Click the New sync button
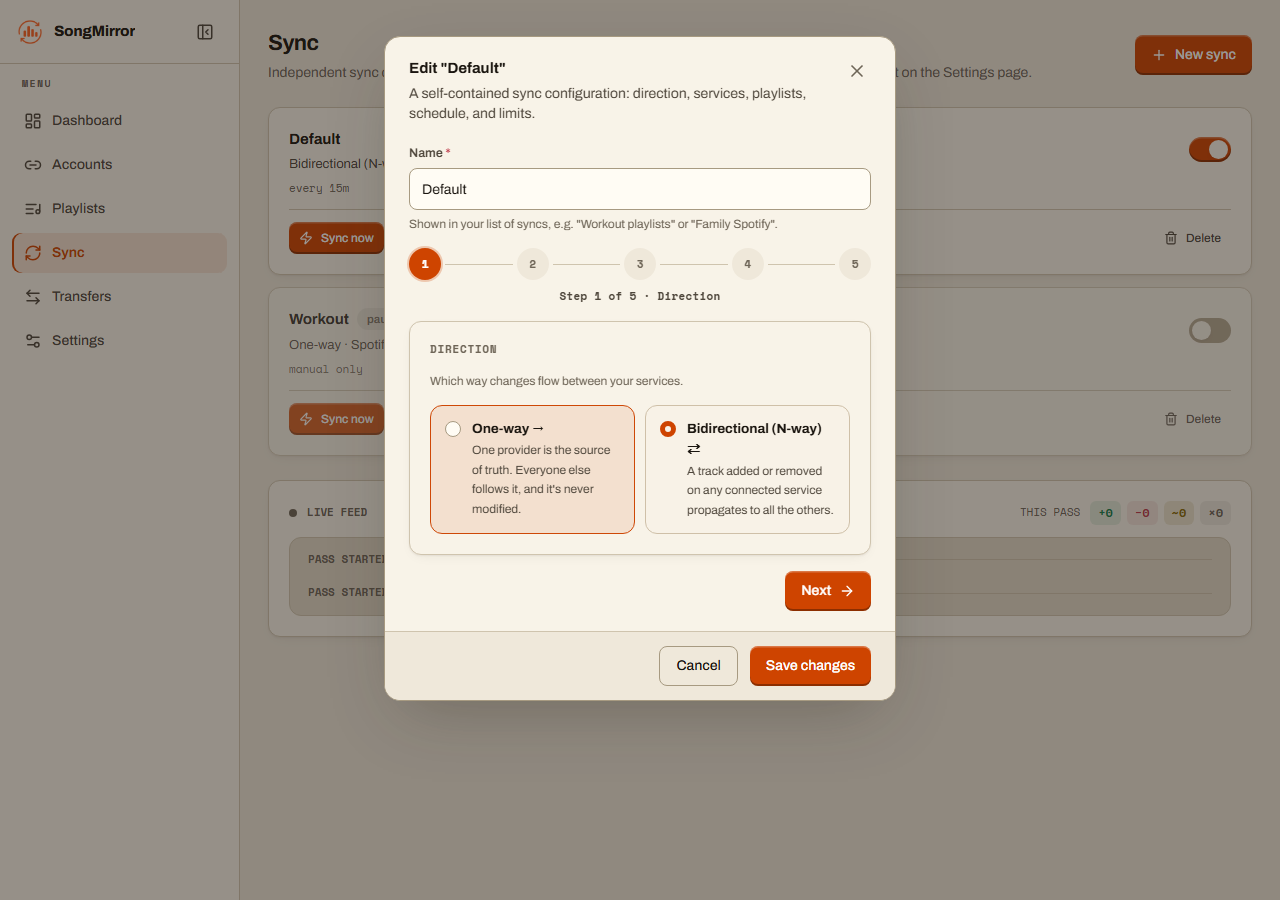This screenshot has height=900, width=1280. (x=1193, y=55)
